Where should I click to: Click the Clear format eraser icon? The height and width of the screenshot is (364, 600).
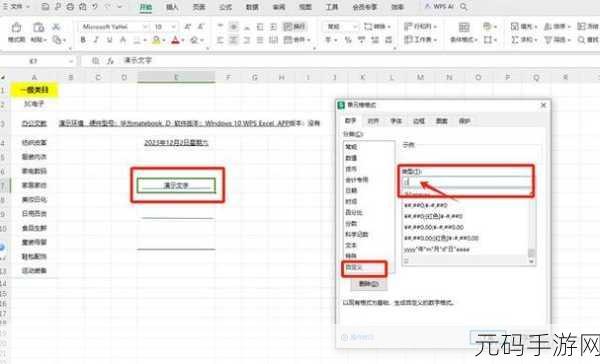pos(194,39)
